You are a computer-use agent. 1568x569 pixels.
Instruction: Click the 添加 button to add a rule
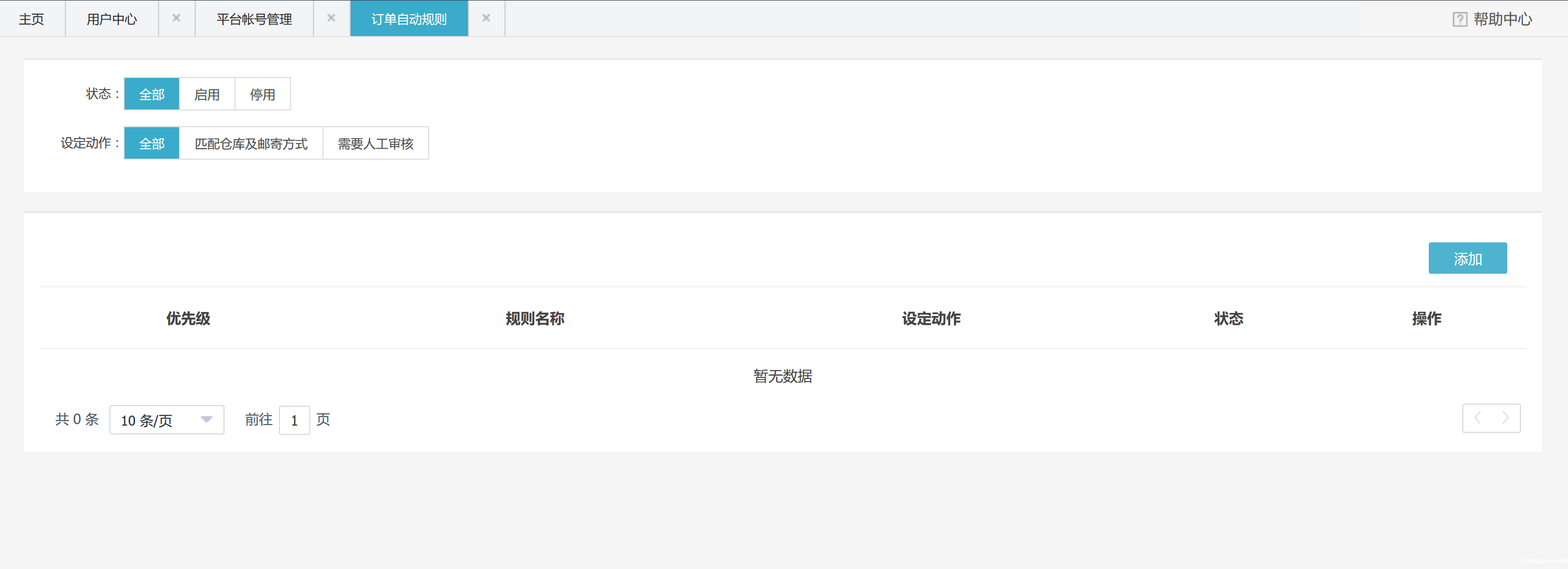click(x=1468, y=258)
